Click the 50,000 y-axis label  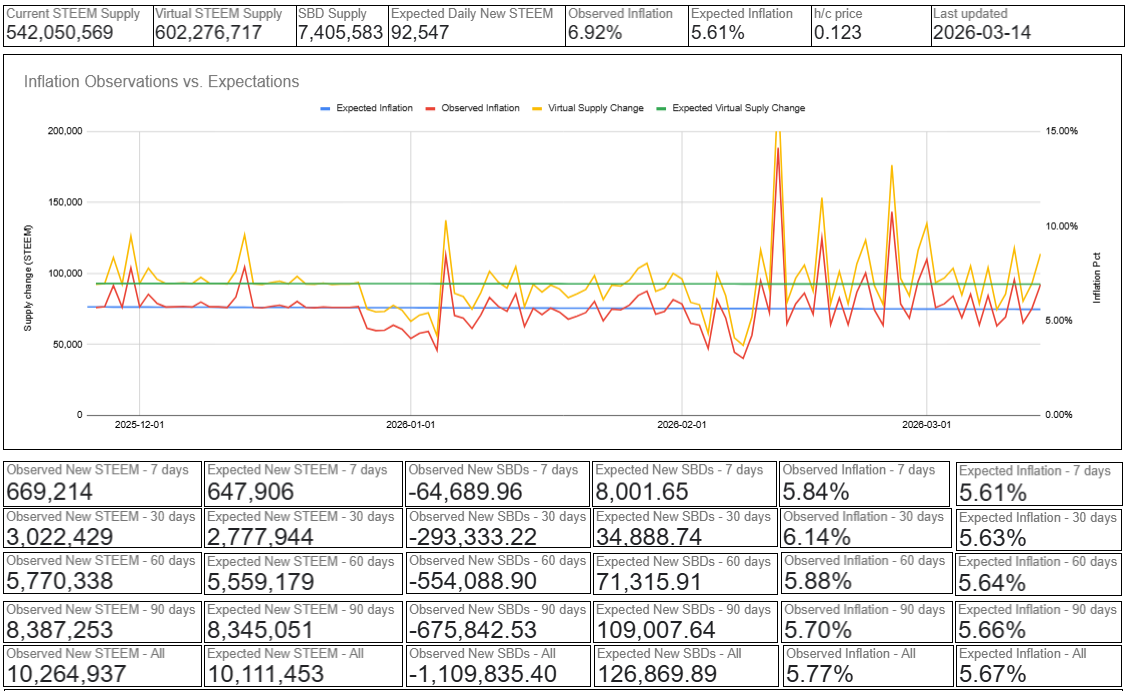pos(67,344)
